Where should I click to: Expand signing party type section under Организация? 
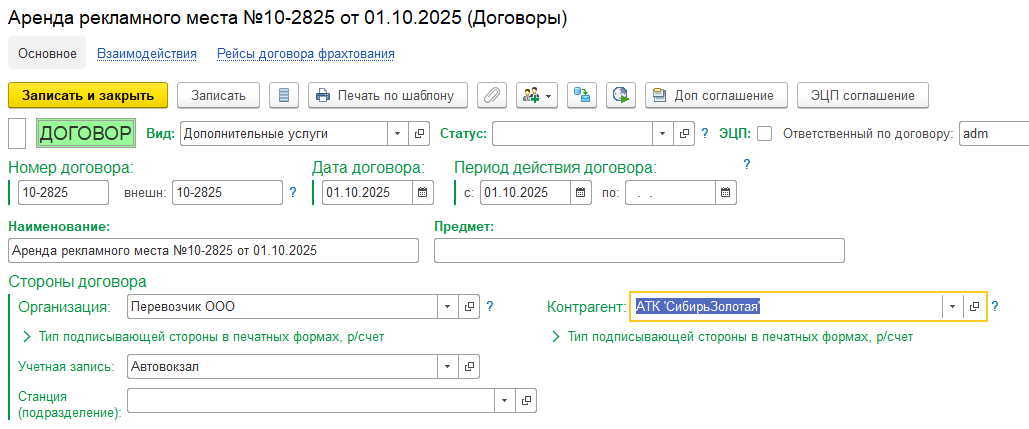(26, 337)
